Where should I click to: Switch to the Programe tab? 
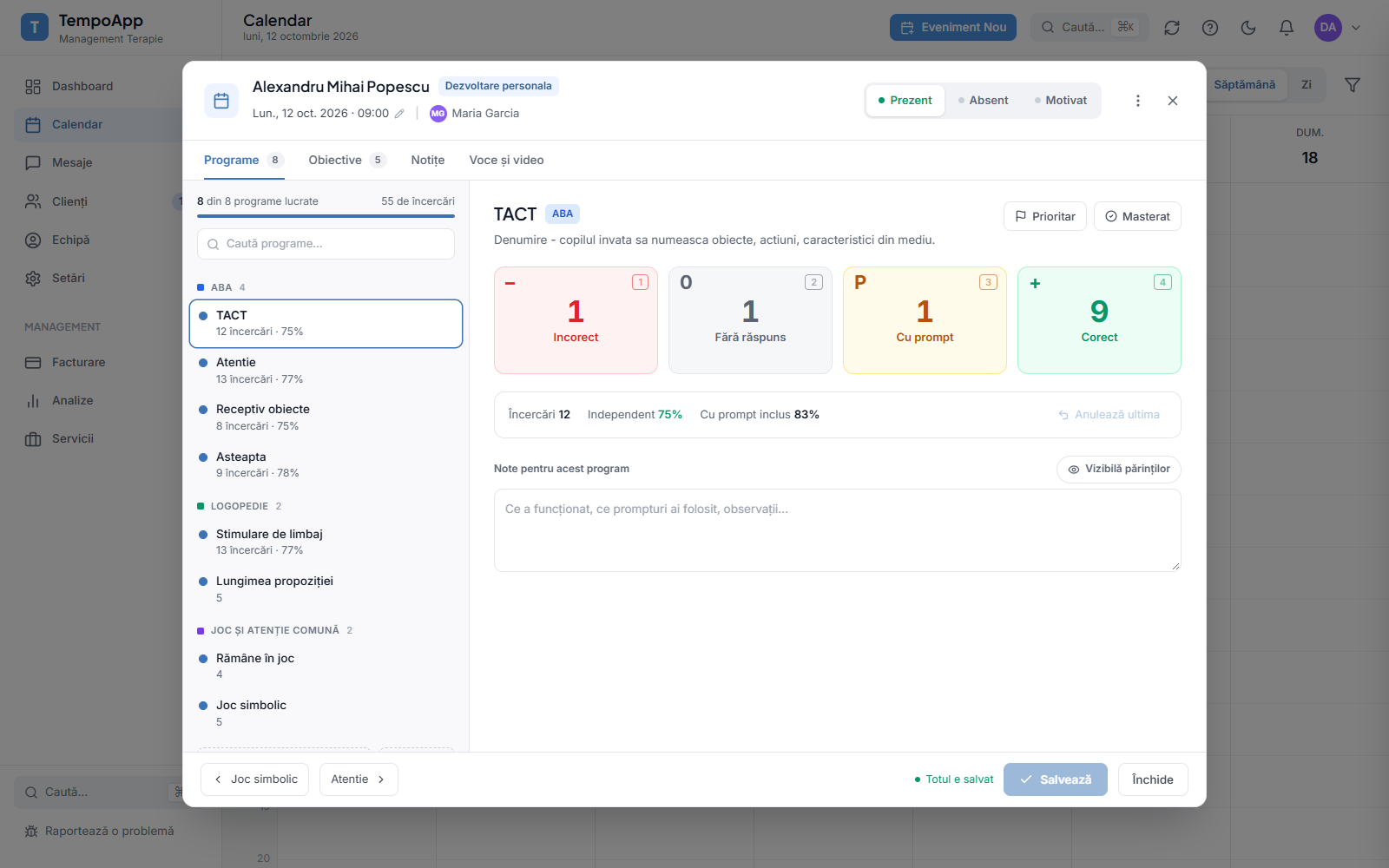243,160
